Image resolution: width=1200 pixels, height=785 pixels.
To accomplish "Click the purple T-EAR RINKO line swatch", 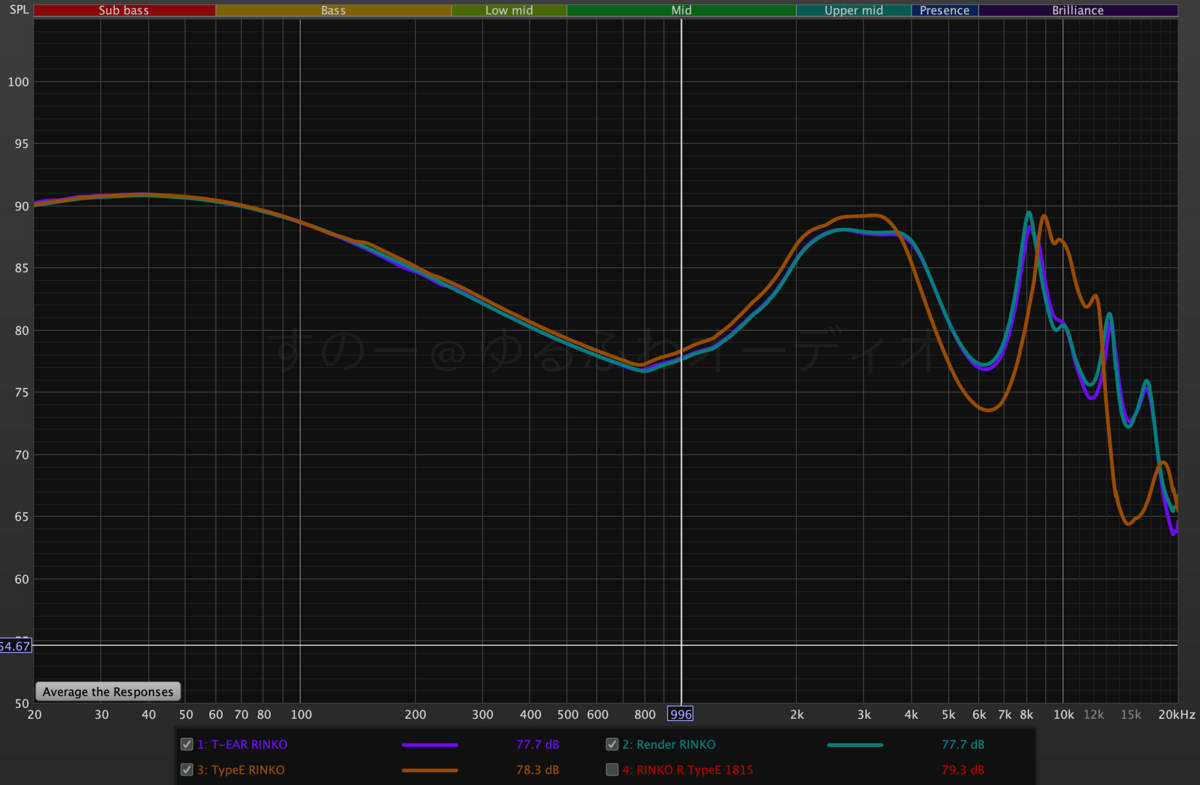I will 429,745.
